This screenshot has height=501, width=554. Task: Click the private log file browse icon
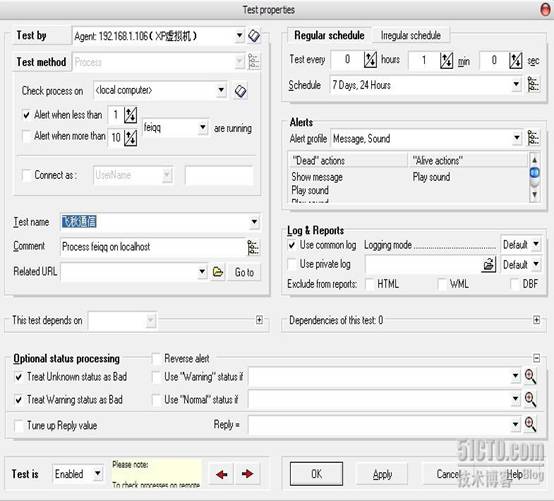[x=488, y=265]
